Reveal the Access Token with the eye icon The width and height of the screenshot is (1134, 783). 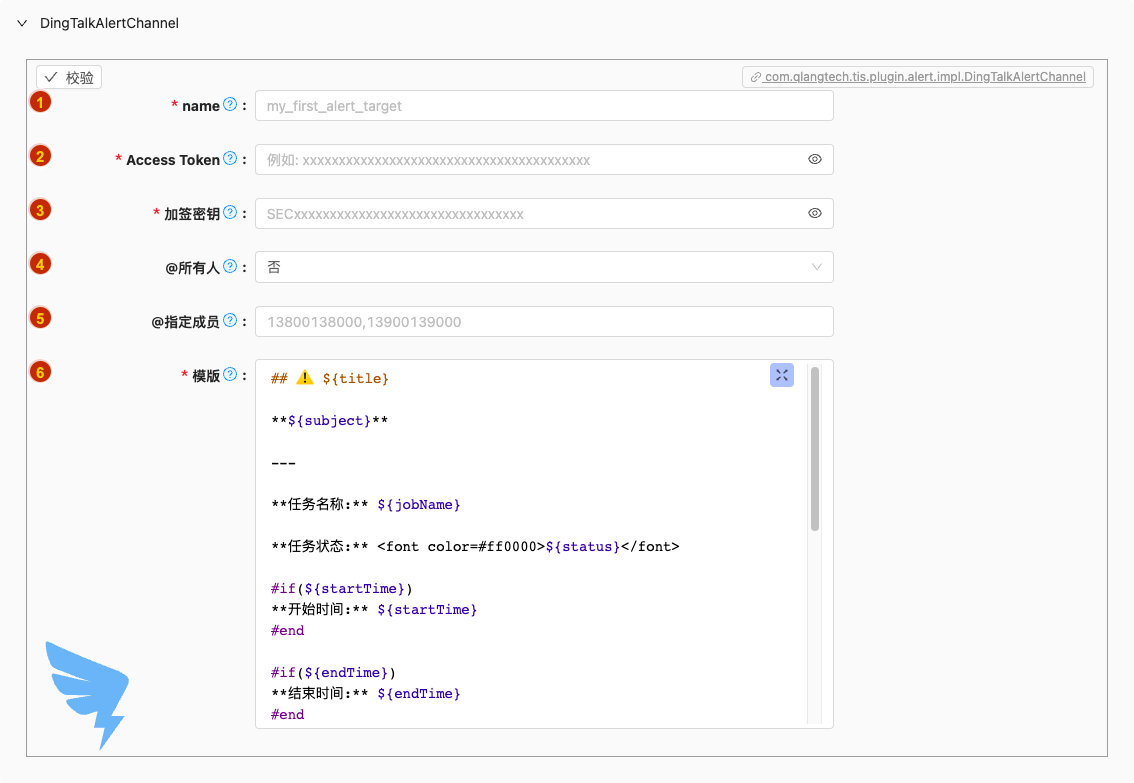(x=814, y=159)
